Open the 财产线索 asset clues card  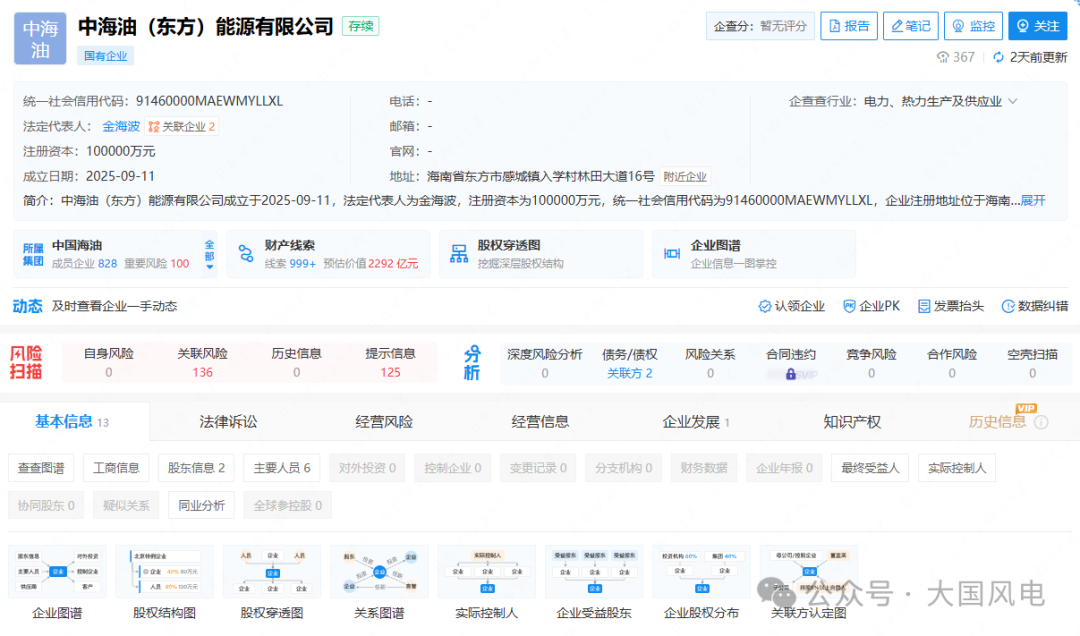(x=328, y=254)
